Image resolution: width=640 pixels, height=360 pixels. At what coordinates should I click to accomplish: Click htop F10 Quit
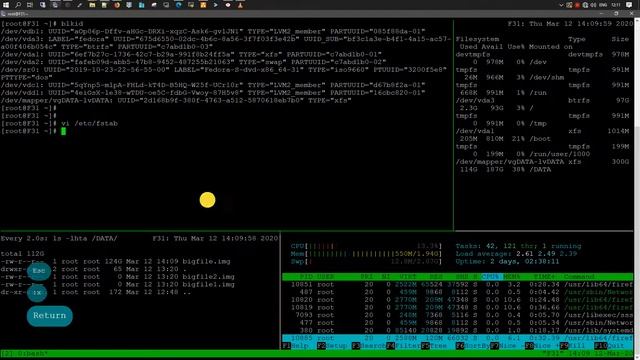pyautogui.click(x=609, y=346)
